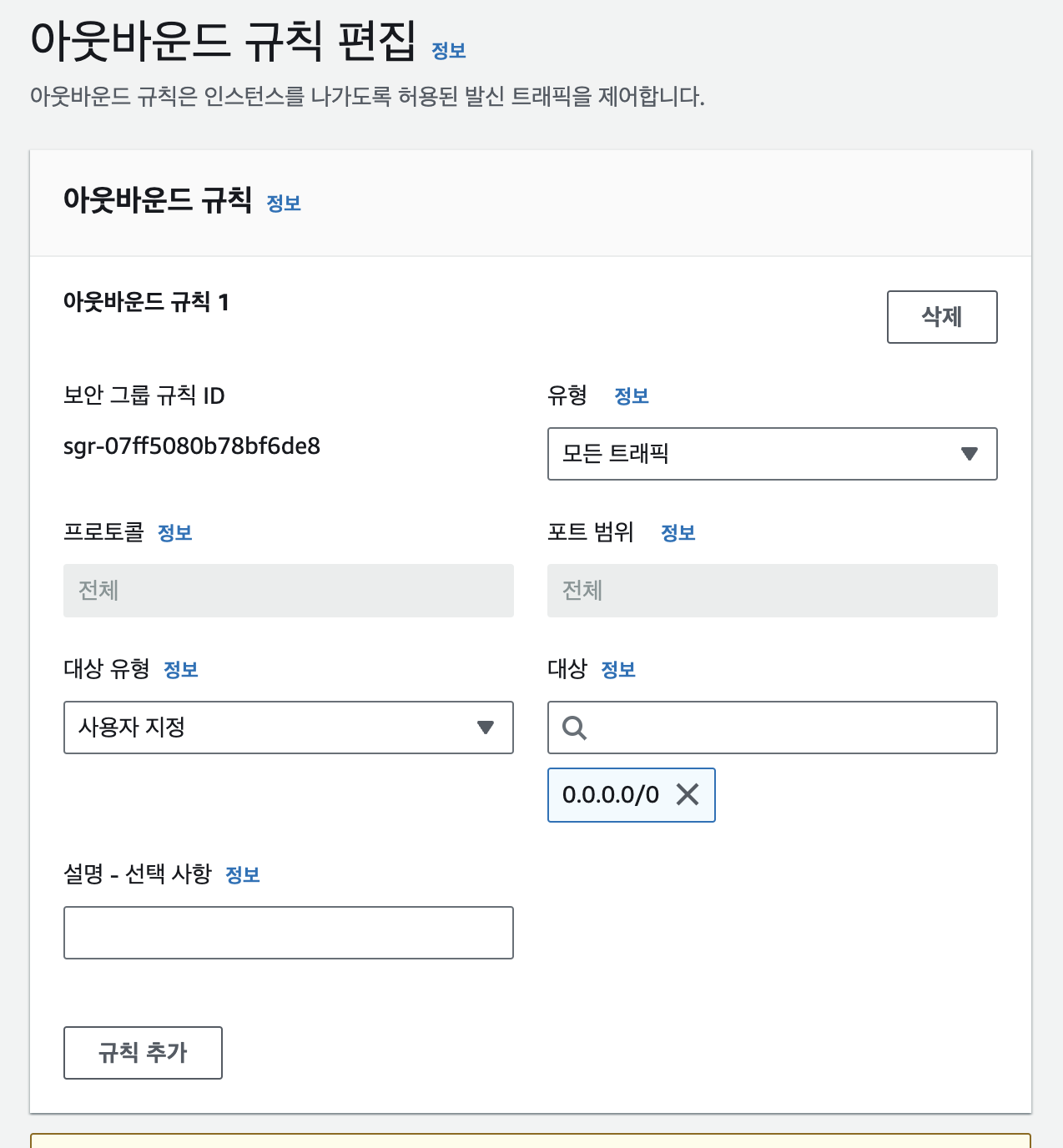
Task: Select the 0.0.0.0/0 CIDR token label
Action: click(610, 794)
